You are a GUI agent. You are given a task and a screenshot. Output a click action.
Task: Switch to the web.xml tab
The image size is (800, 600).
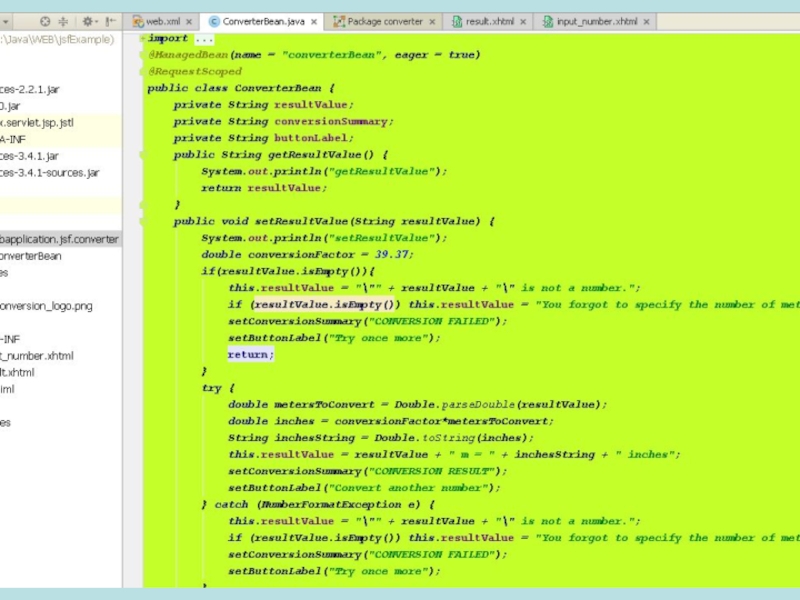162,21
